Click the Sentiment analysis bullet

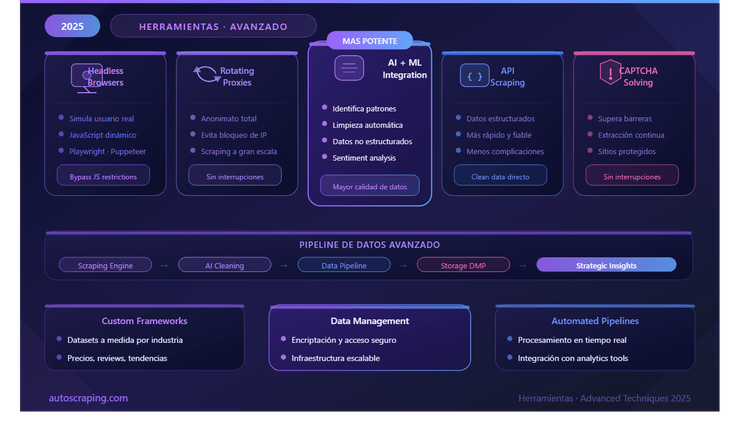[x=364, y=158]
